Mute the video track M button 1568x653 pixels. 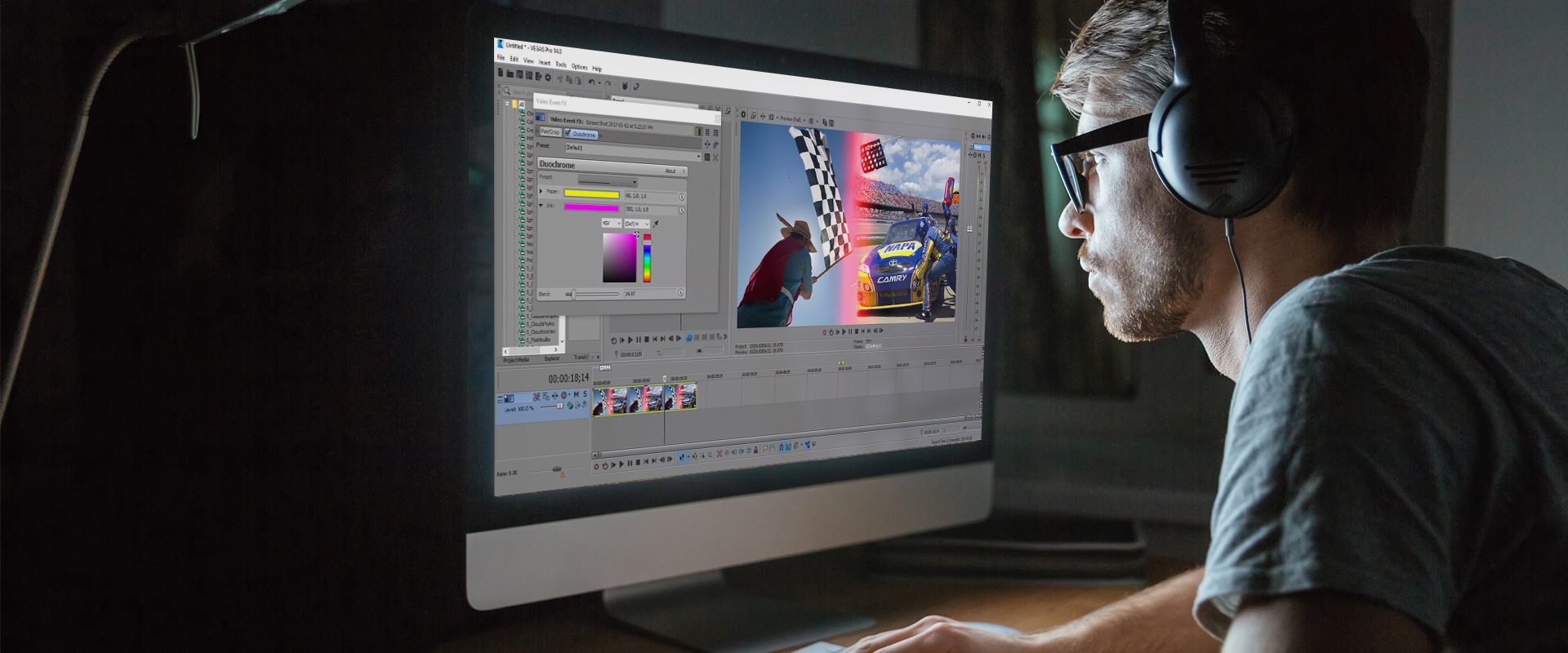pos(577,394)
